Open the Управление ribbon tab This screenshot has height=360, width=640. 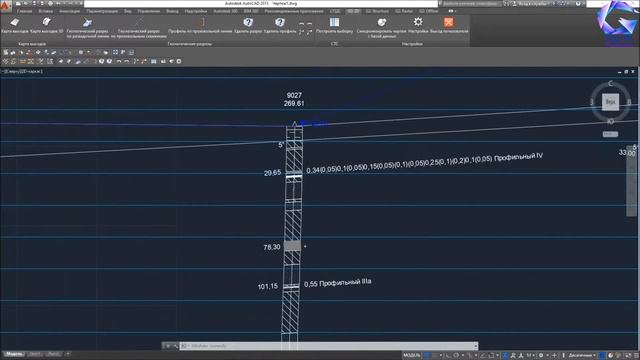coord(149,11)
